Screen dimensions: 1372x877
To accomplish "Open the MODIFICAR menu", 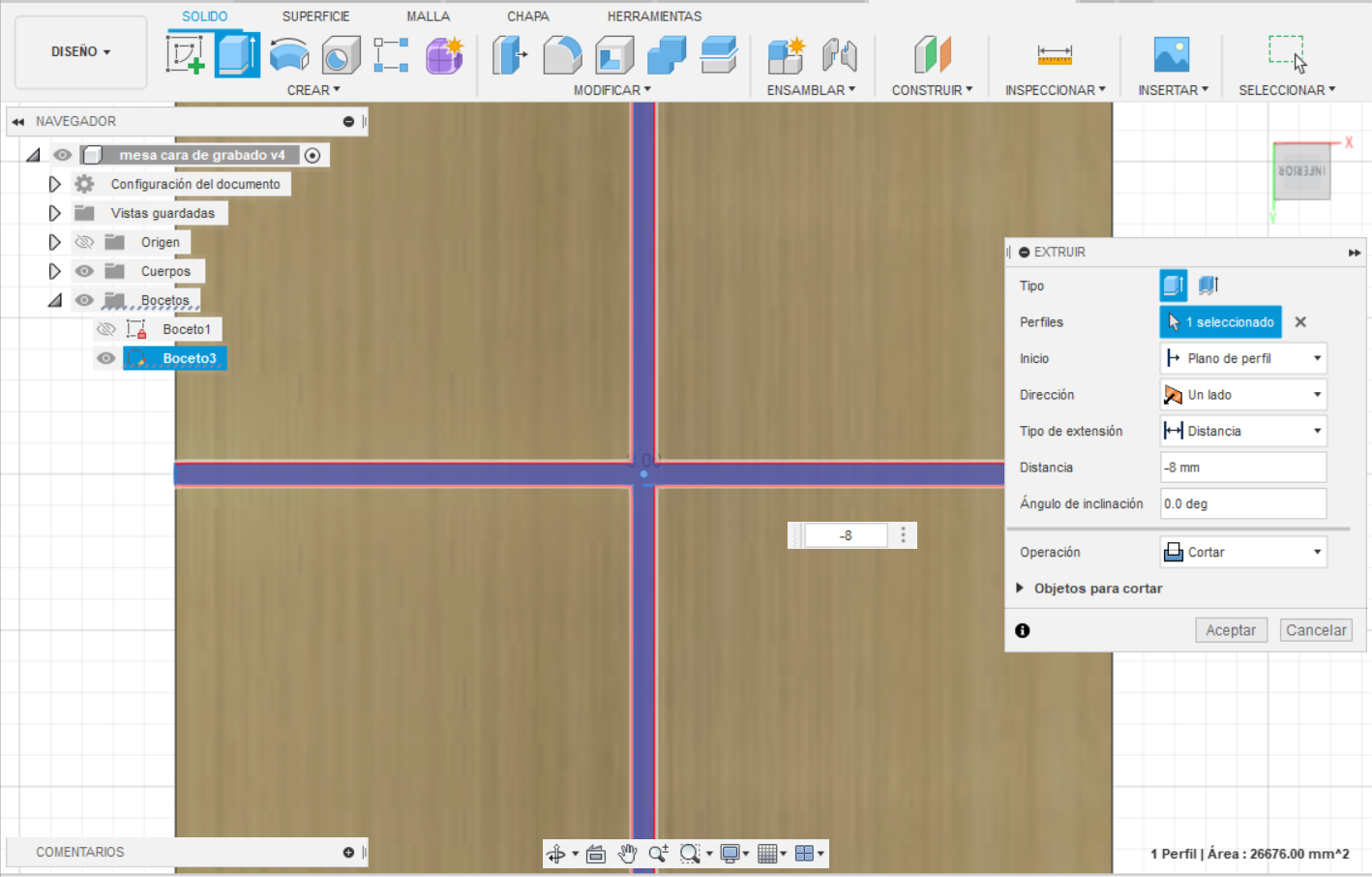I will [612, 90].
